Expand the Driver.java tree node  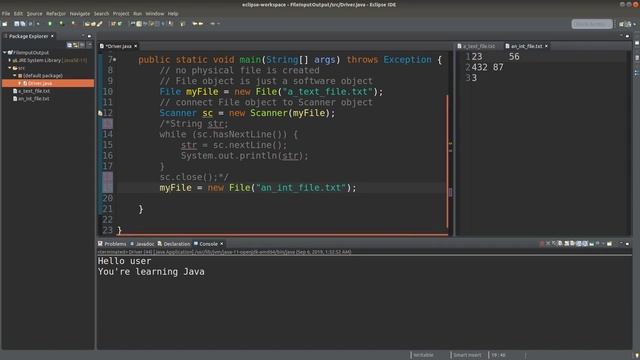pyautogui.click(x=20, y=83)
